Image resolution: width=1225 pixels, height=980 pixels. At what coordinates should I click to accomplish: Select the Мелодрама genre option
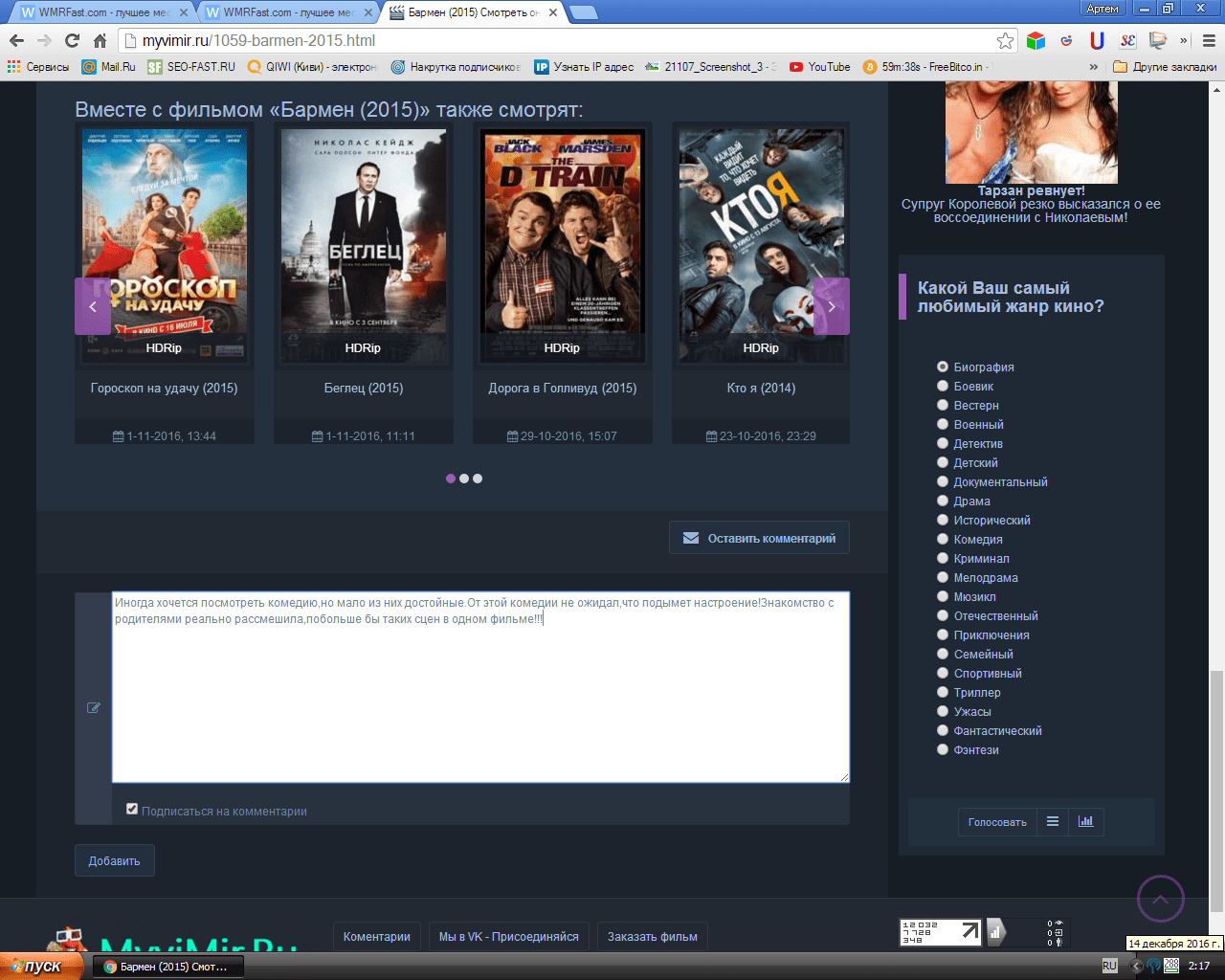[x=943, y=577]
